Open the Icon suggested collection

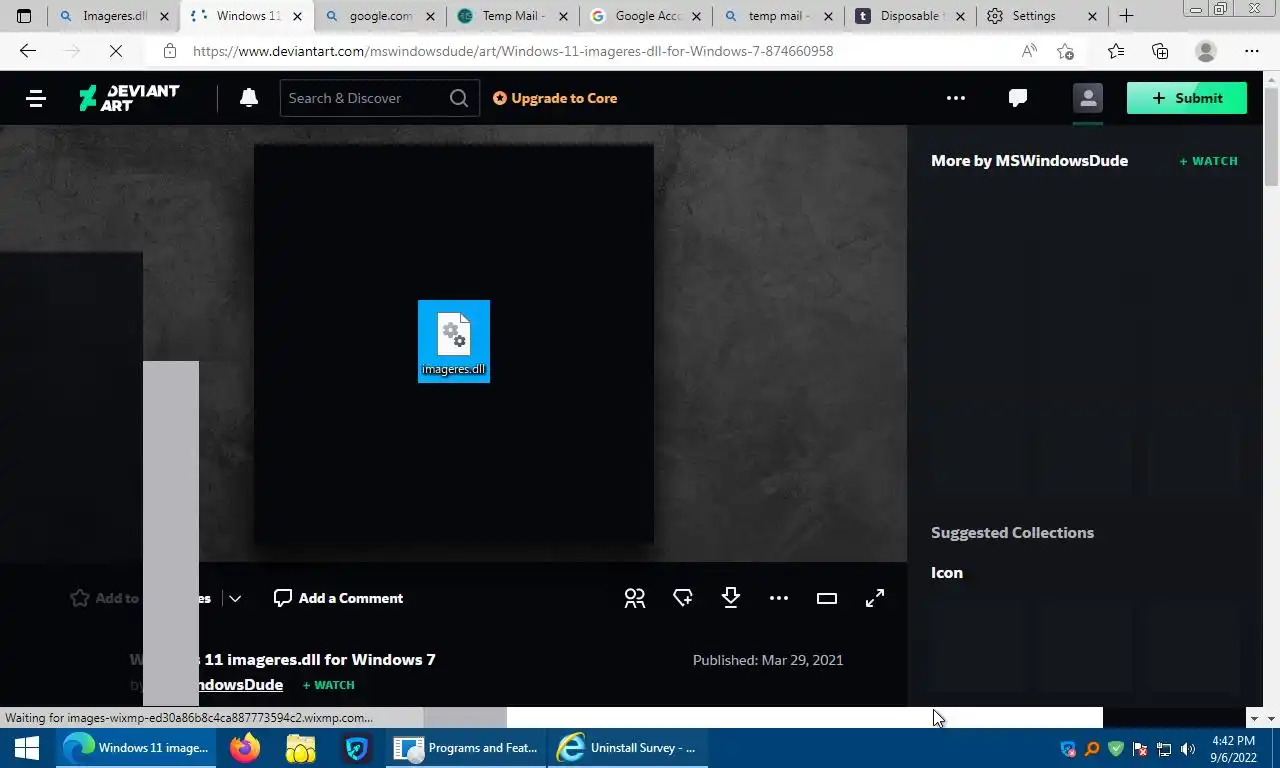click(947, 573)
